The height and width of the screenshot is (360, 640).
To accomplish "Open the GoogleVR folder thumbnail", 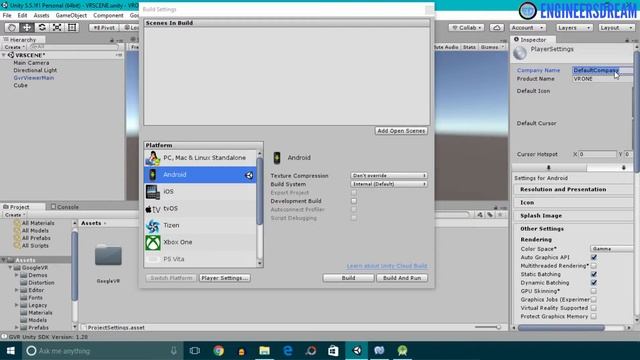I will pos(108,256).
